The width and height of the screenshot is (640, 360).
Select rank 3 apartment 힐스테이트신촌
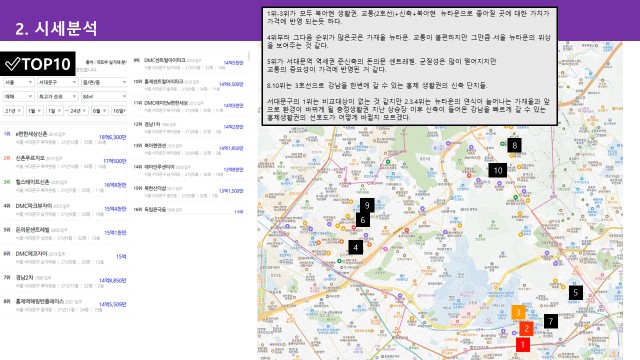coord(32,182)
